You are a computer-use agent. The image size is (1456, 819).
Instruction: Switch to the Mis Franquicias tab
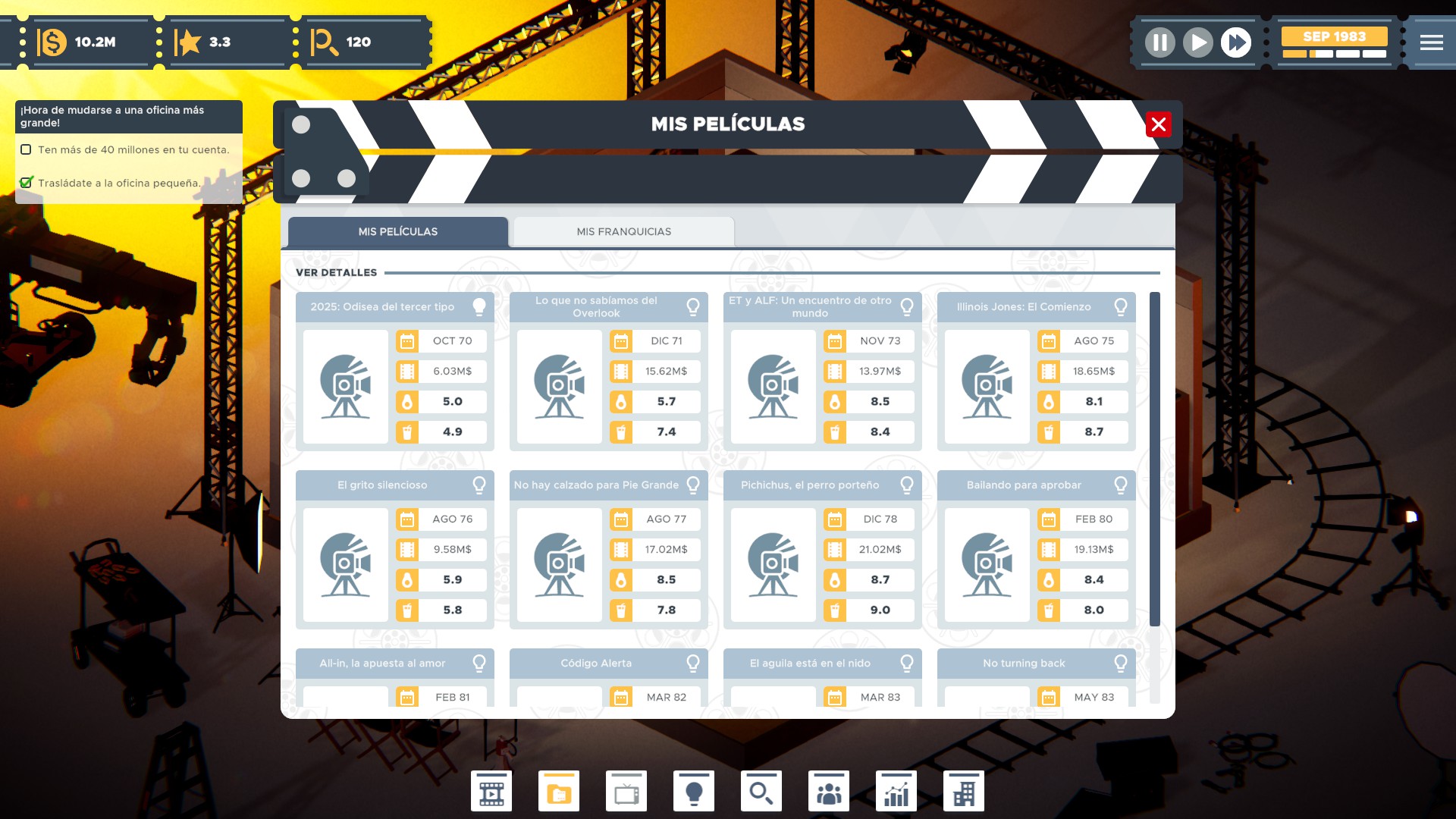point(623,231)
